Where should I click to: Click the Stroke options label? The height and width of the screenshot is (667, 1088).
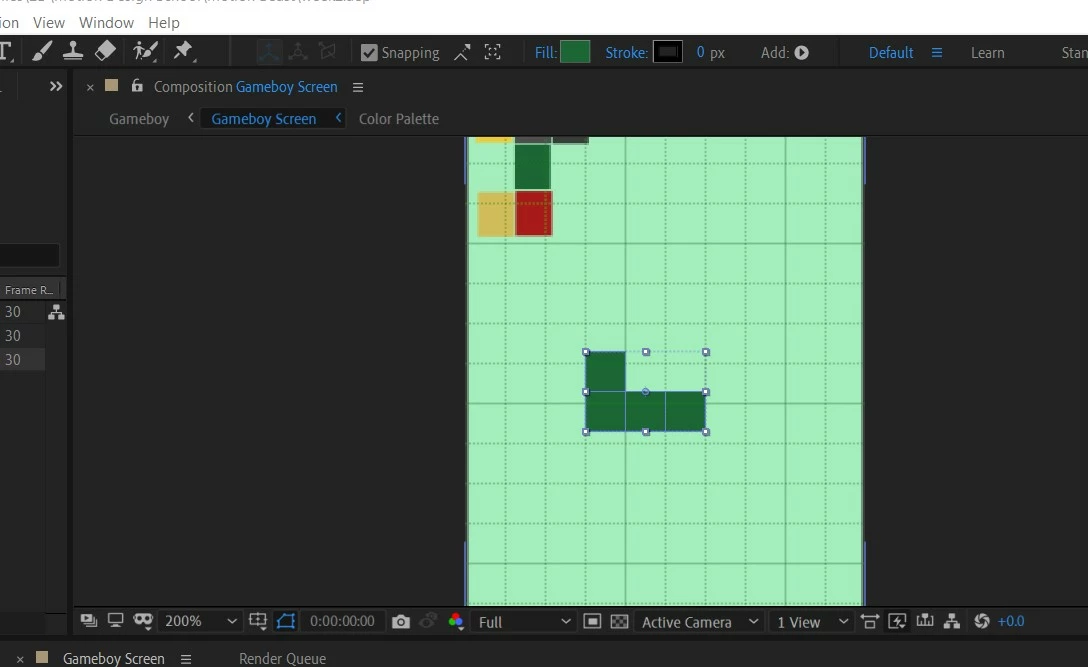click(x=626, y=53)
